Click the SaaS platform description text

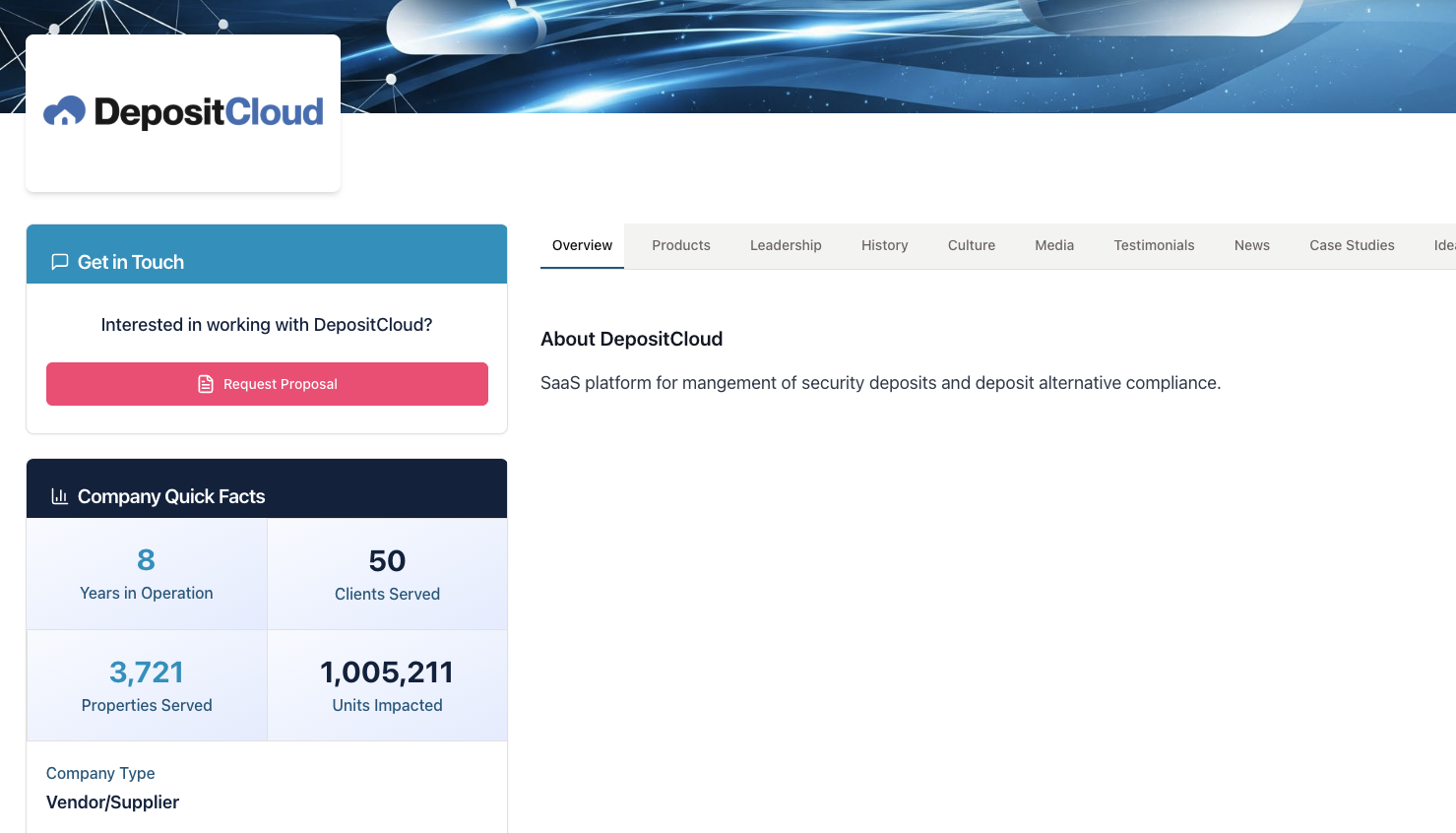[880, 383]
